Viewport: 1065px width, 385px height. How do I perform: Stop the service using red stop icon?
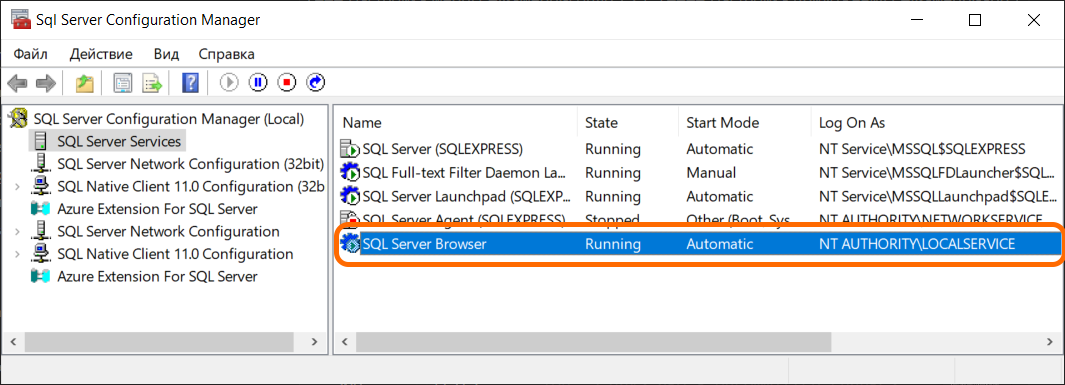[287, 83]
